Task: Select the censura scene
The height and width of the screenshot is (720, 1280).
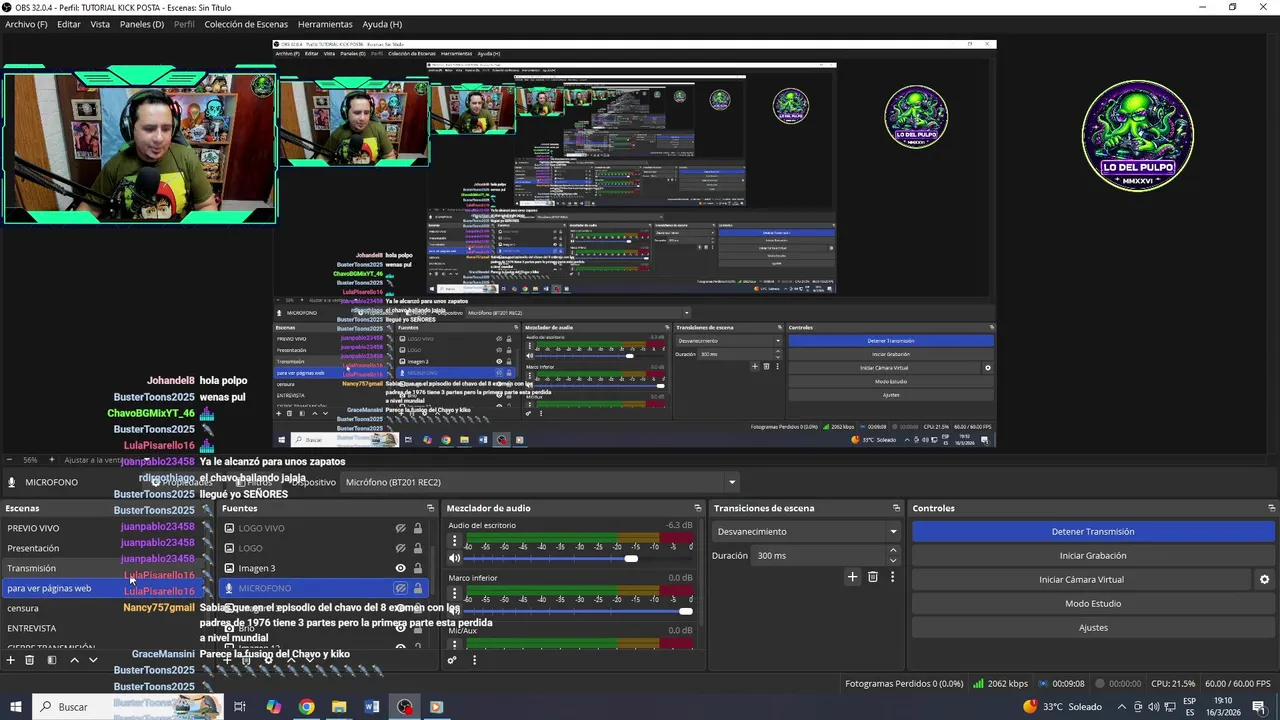Action: pyautogui.click(x=23, y=608)
